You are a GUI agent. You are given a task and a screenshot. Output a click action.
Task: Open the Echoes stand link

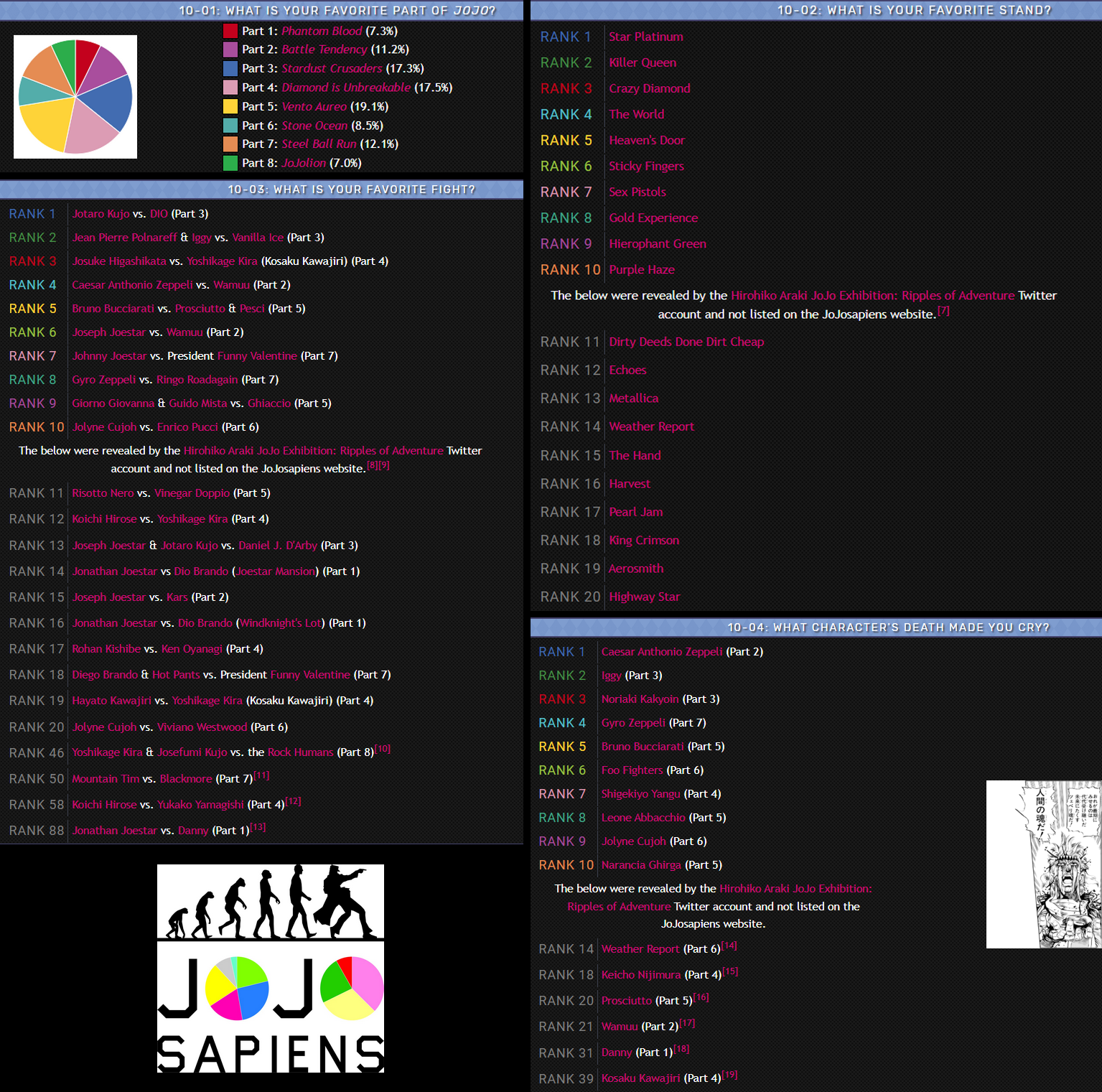(x=627, y=370)
